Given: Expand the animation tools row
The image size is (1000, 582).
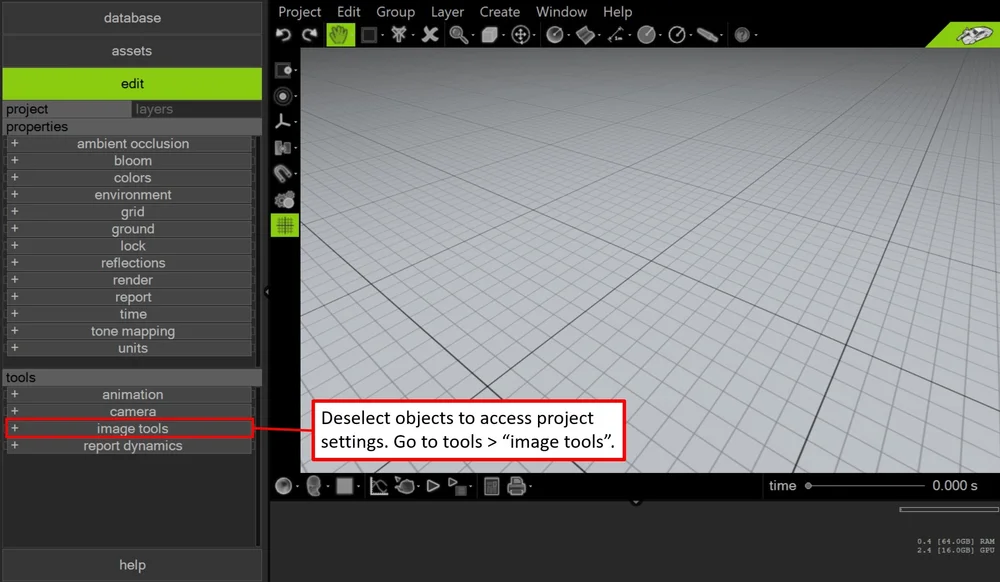Looking at the screenshot, I should coord(128,395).
